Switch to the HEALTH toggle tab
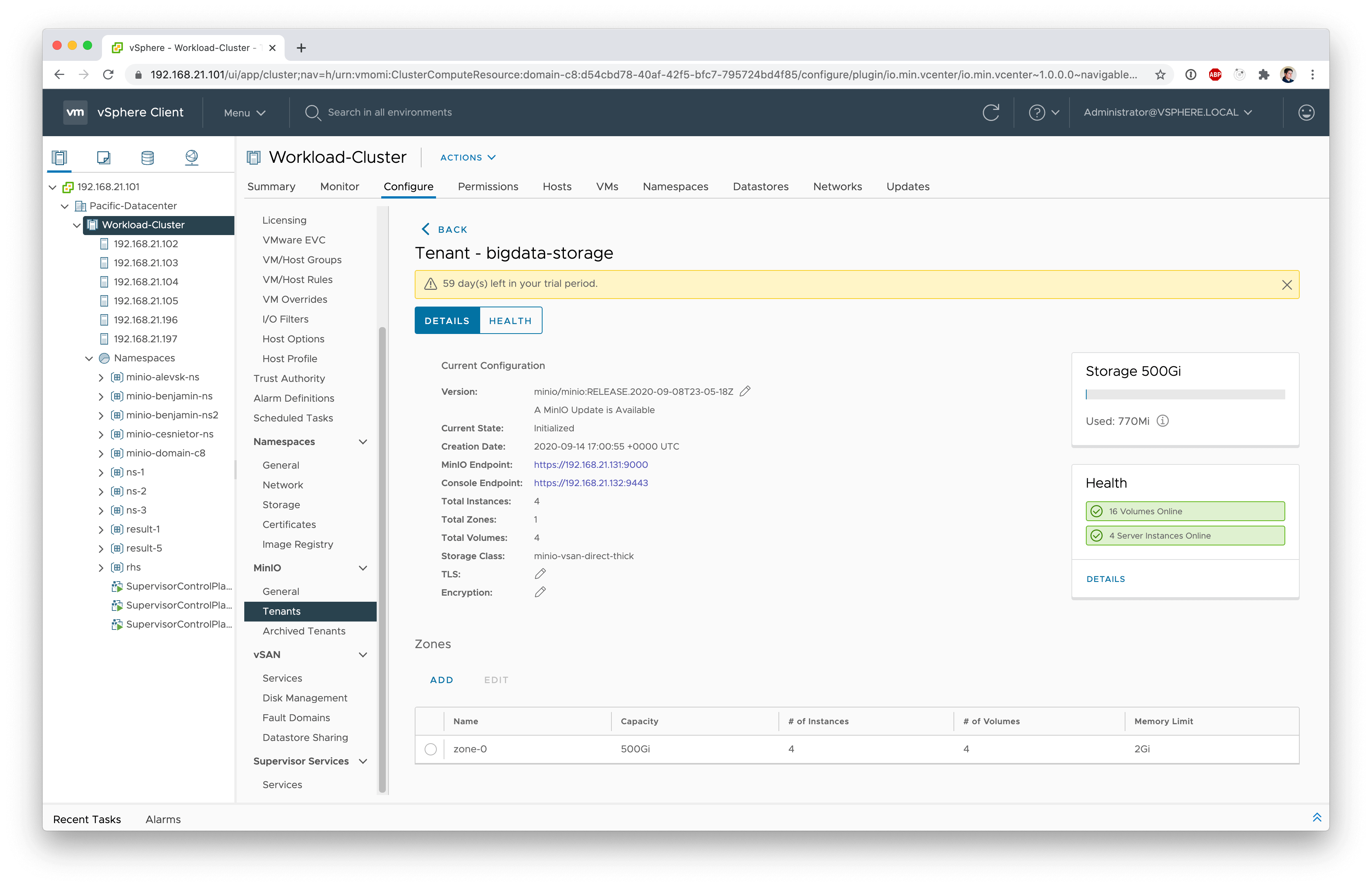 point(510,321)
